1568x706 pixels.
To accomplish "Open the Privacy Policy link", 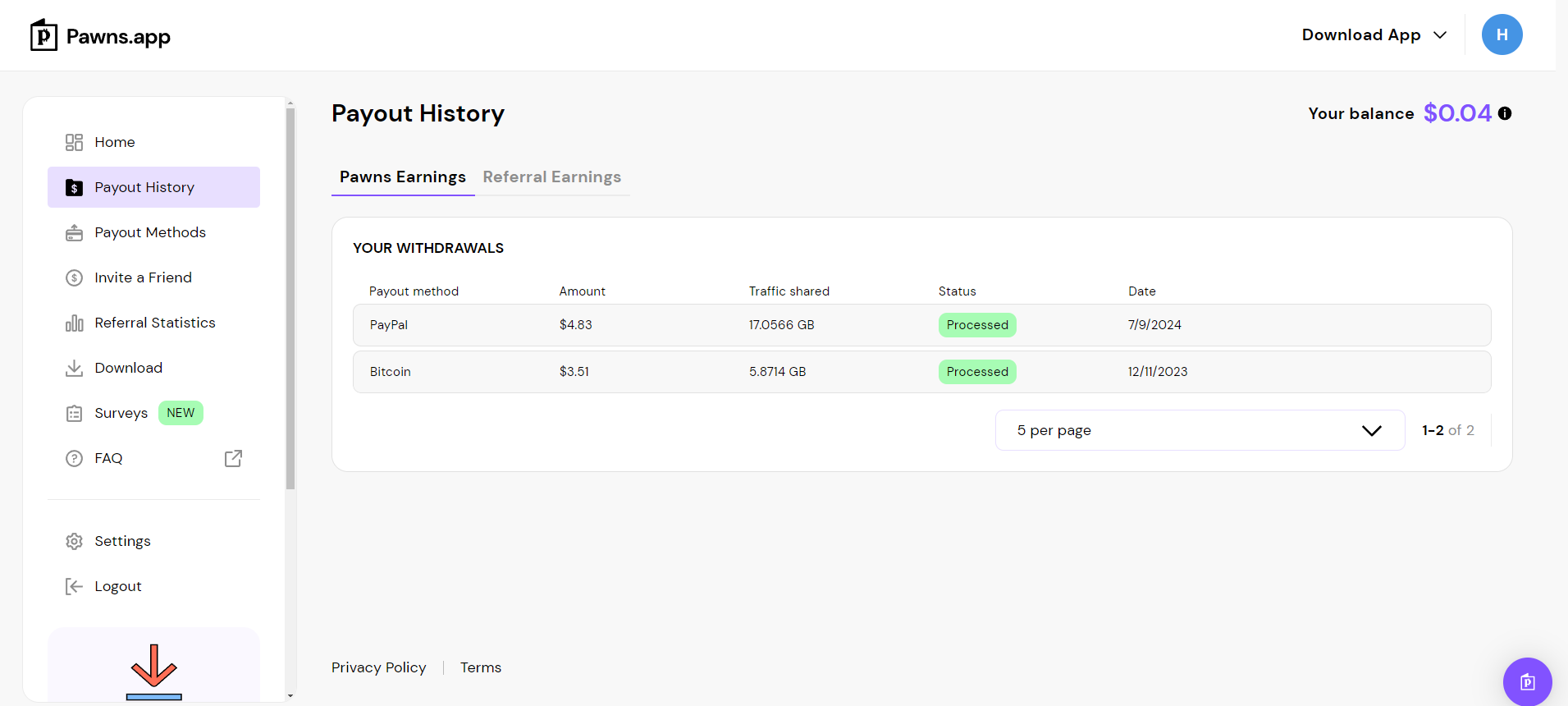I will point(379,667).
